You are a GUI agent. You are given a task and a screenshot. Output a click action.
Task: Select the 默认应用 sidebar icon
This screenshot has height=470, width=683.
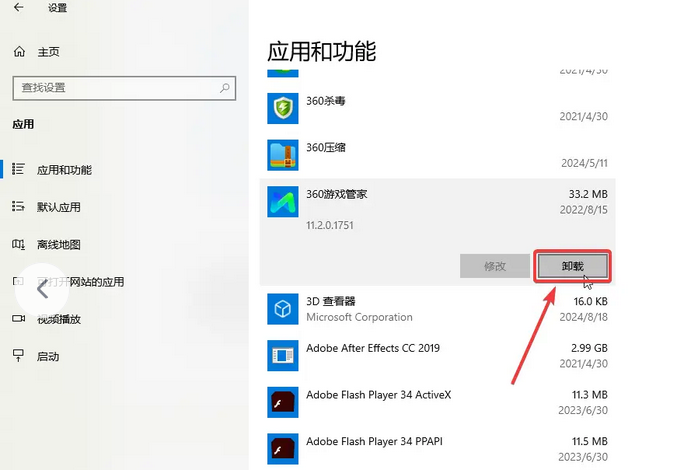[18, 206]
